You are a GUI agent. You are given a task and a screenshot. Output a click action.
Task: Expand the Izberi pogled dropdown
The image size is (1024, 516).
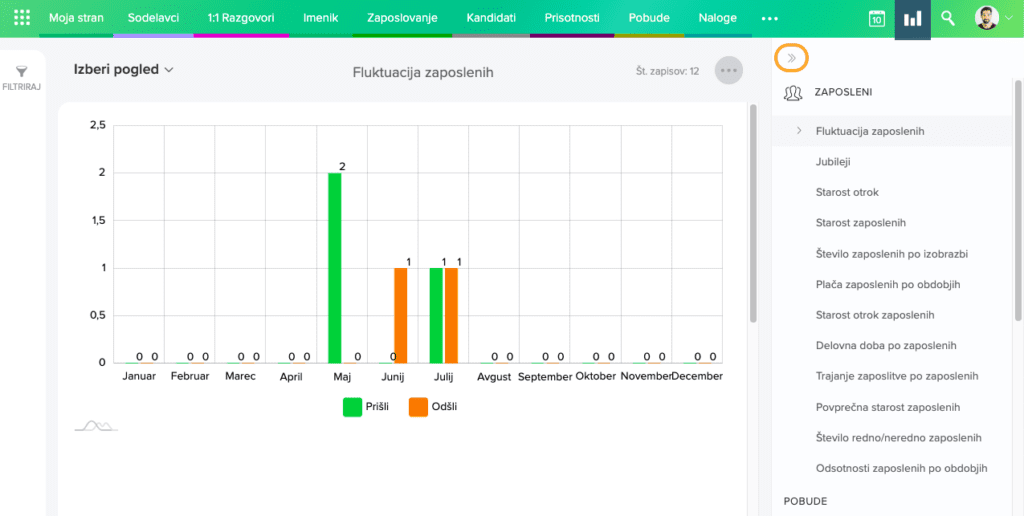pos(124,70)
